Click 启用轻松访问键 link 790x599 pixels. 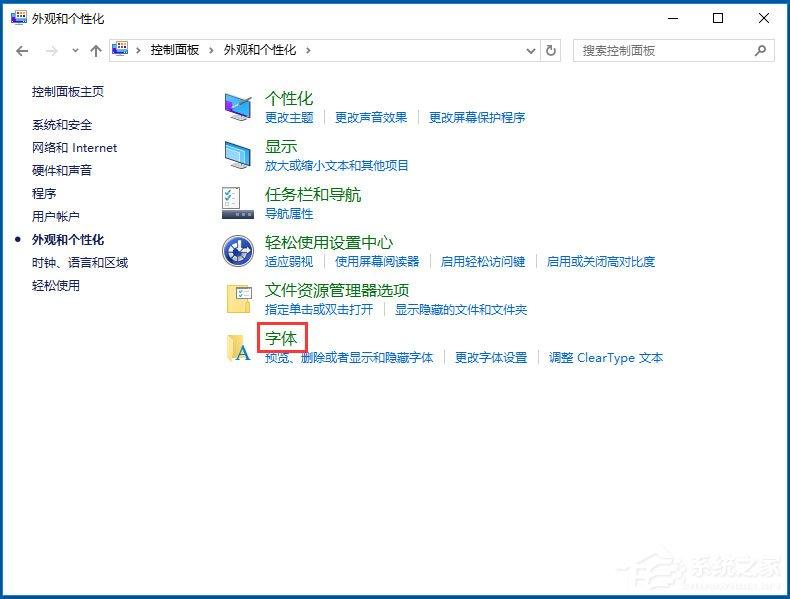[483, 262]
